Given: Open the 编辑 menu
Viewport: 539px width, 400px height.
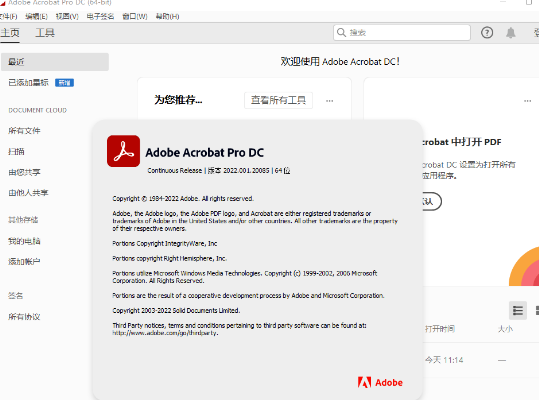Looking at the screenshot, I should (x=36, y=16).
